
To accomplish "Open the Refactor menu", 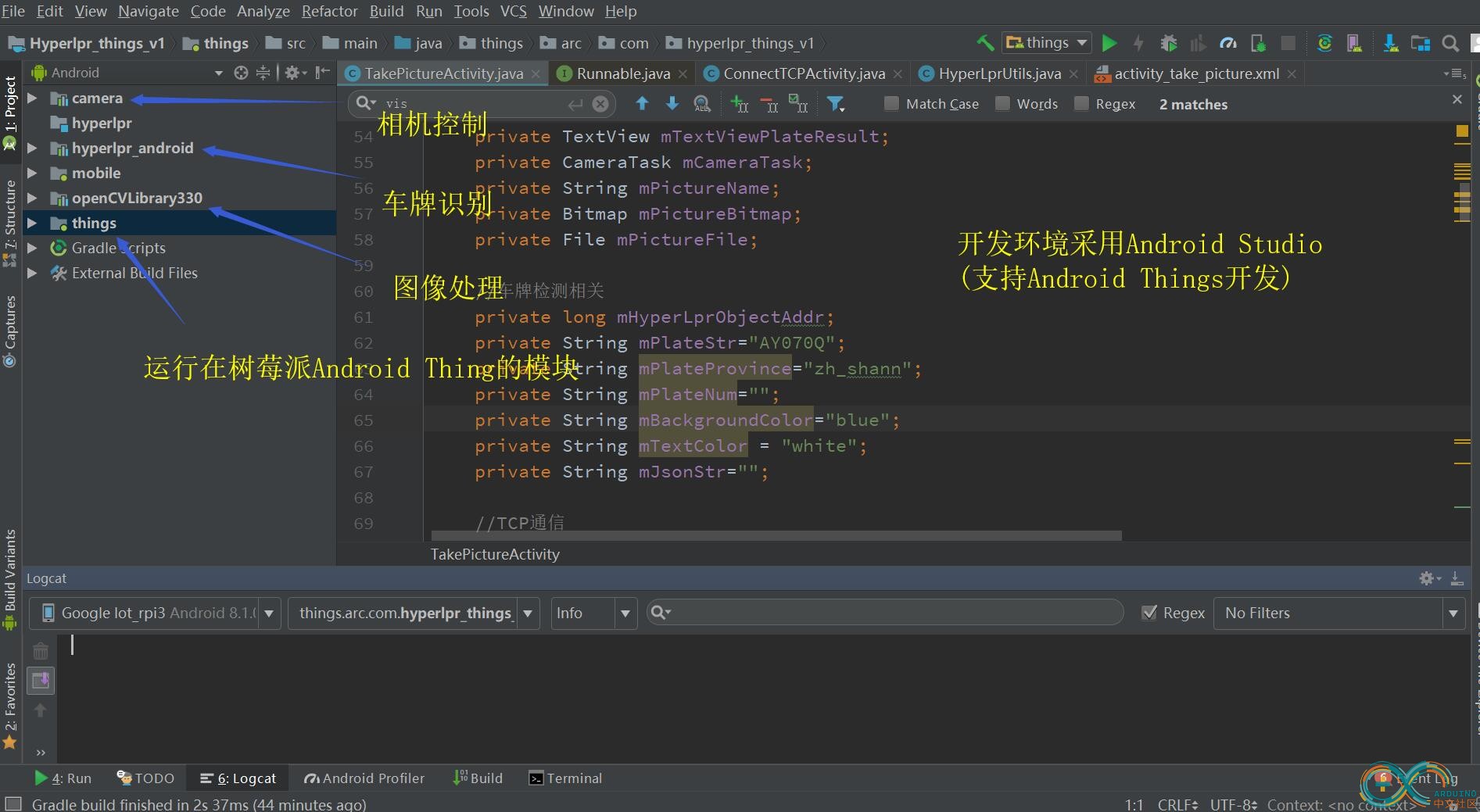I will 329,11.
